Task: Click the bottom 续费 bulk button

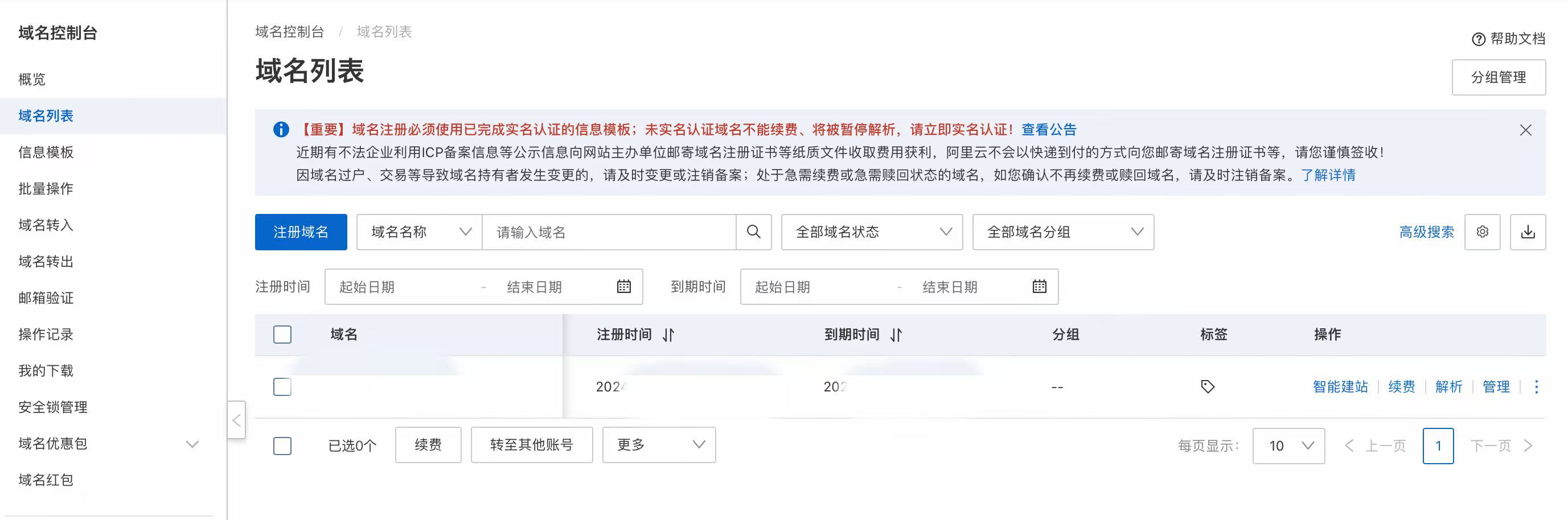Action: [428, 445]
